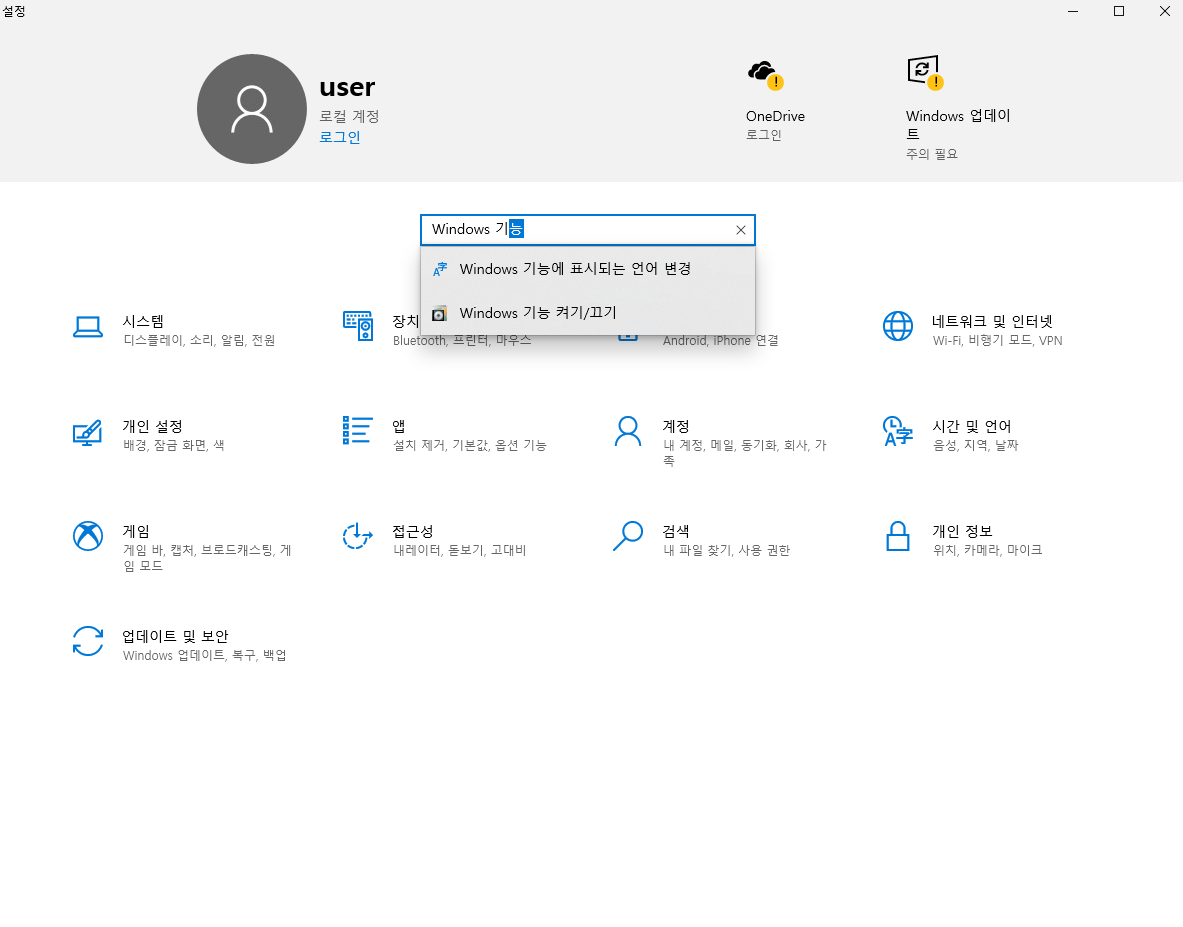Screen dimensions: 1183x927
Task: Open 개인 설정 category title
Action: pyautogui.click(x=152, y=426)
